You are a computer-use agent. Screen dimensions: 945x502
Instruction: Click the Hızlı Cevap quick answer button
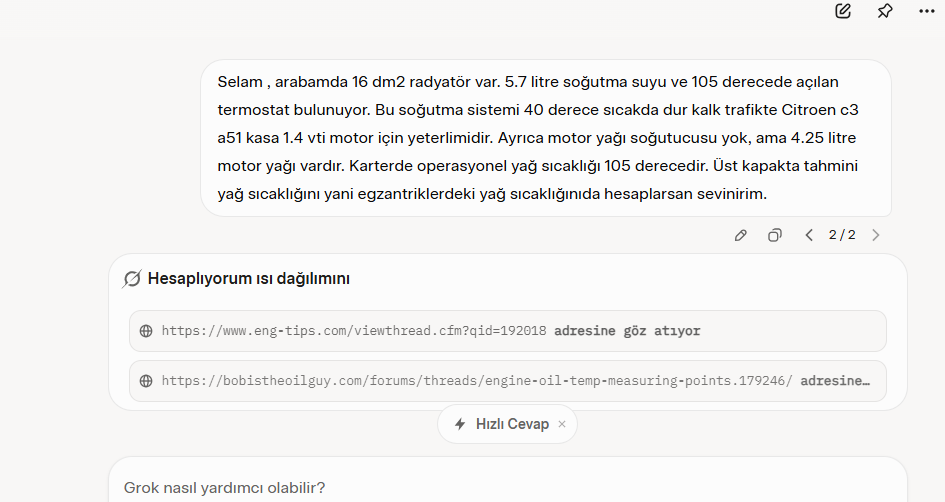(x=507, y=424)
